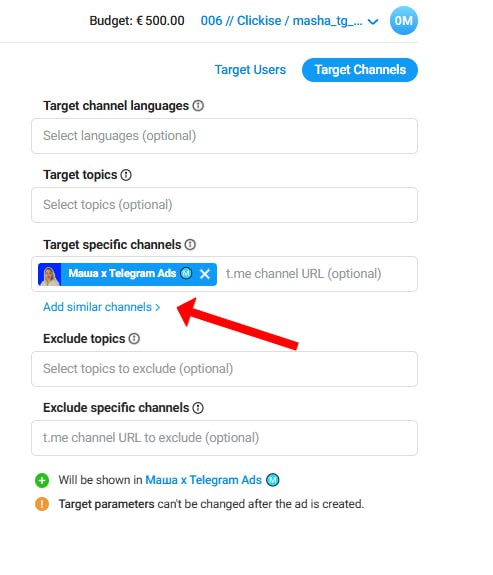Click info icon next to Exclude topics
This screenshot has height=575, width=493.
tap(134, 338)
